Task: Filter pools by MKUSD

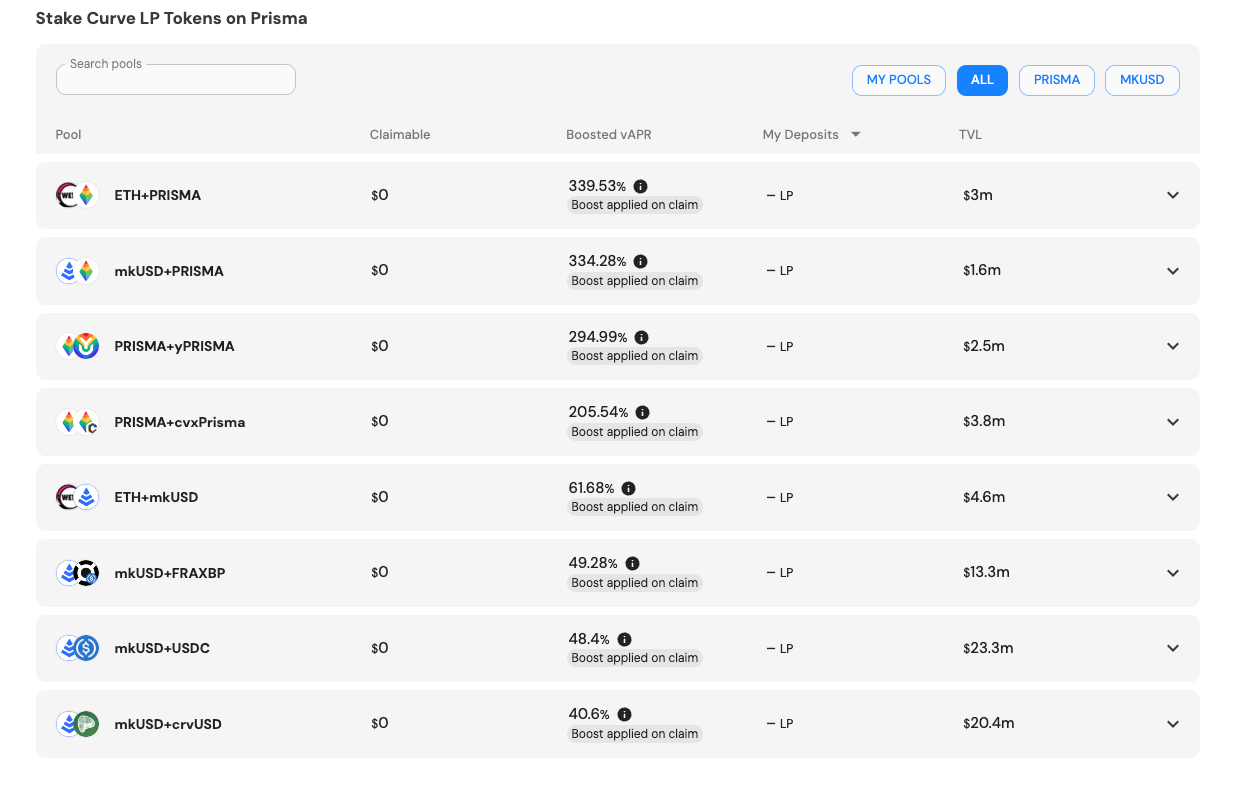Action: [x=1141, y=80]
